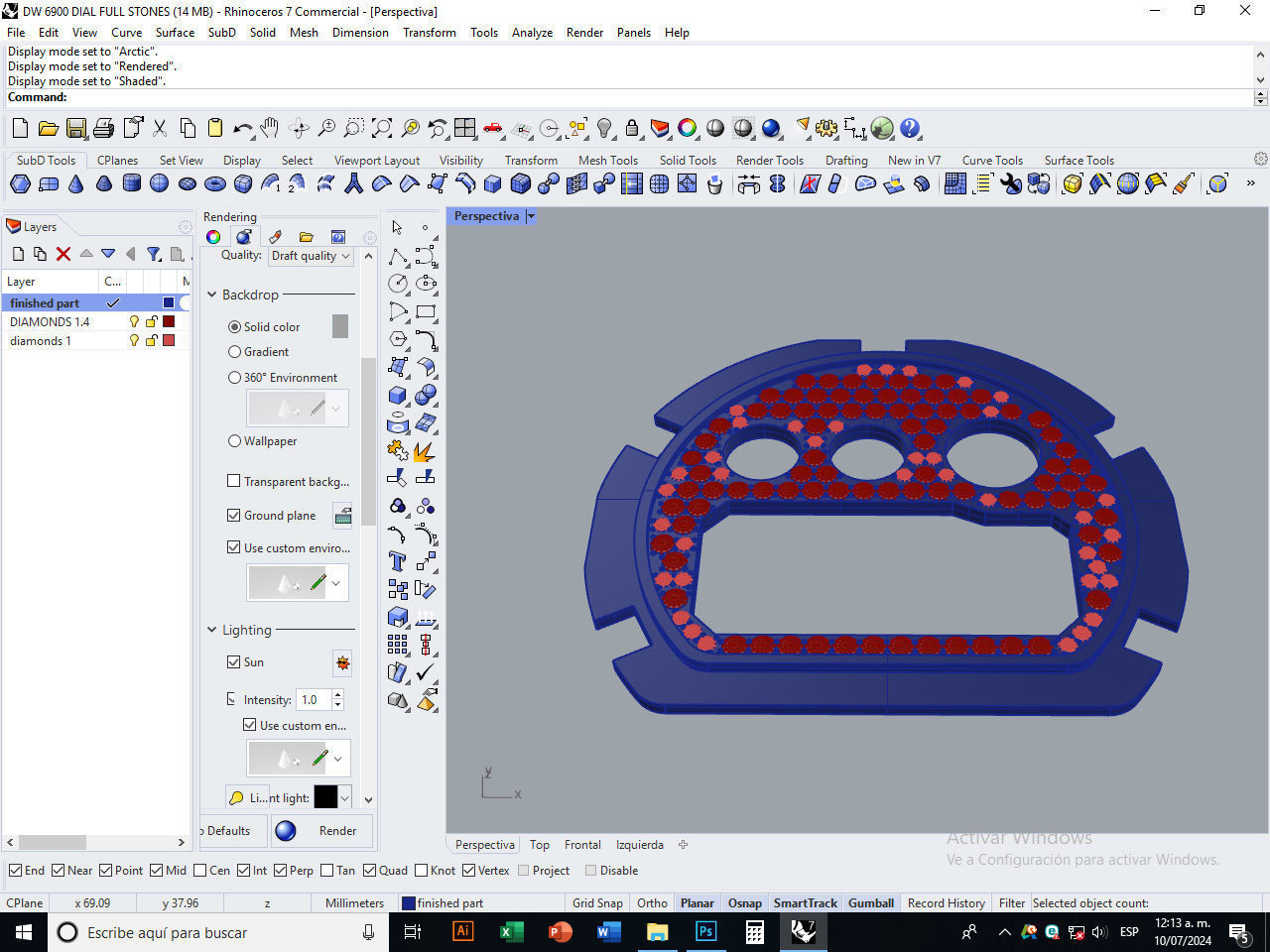Toggle Record History in status bar

click(x=947, y=903)
